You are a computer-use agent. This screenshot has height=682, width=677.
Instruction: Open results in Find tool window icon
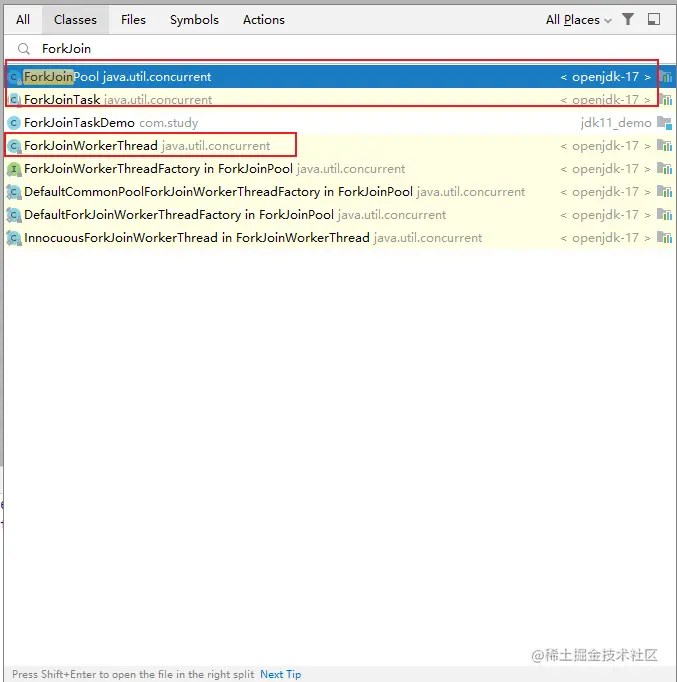click(x=654, y=19)
